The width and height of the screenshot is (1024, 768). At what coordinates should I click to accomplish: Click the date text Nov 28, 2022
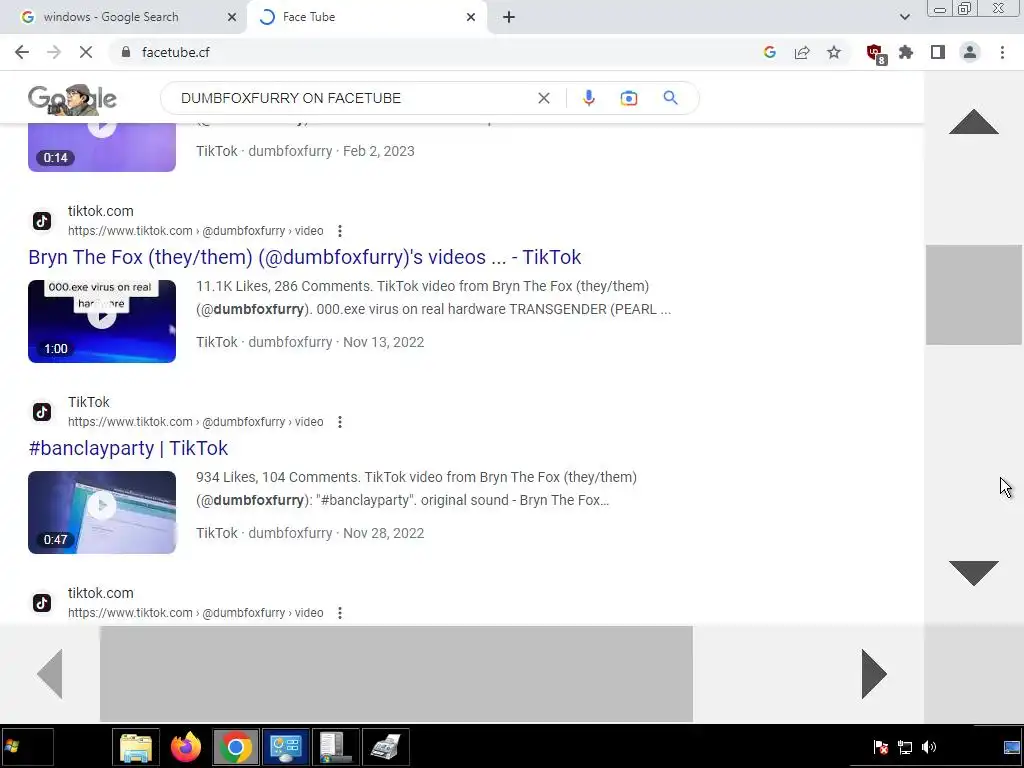pyautogui.click(x=383, y=533)
